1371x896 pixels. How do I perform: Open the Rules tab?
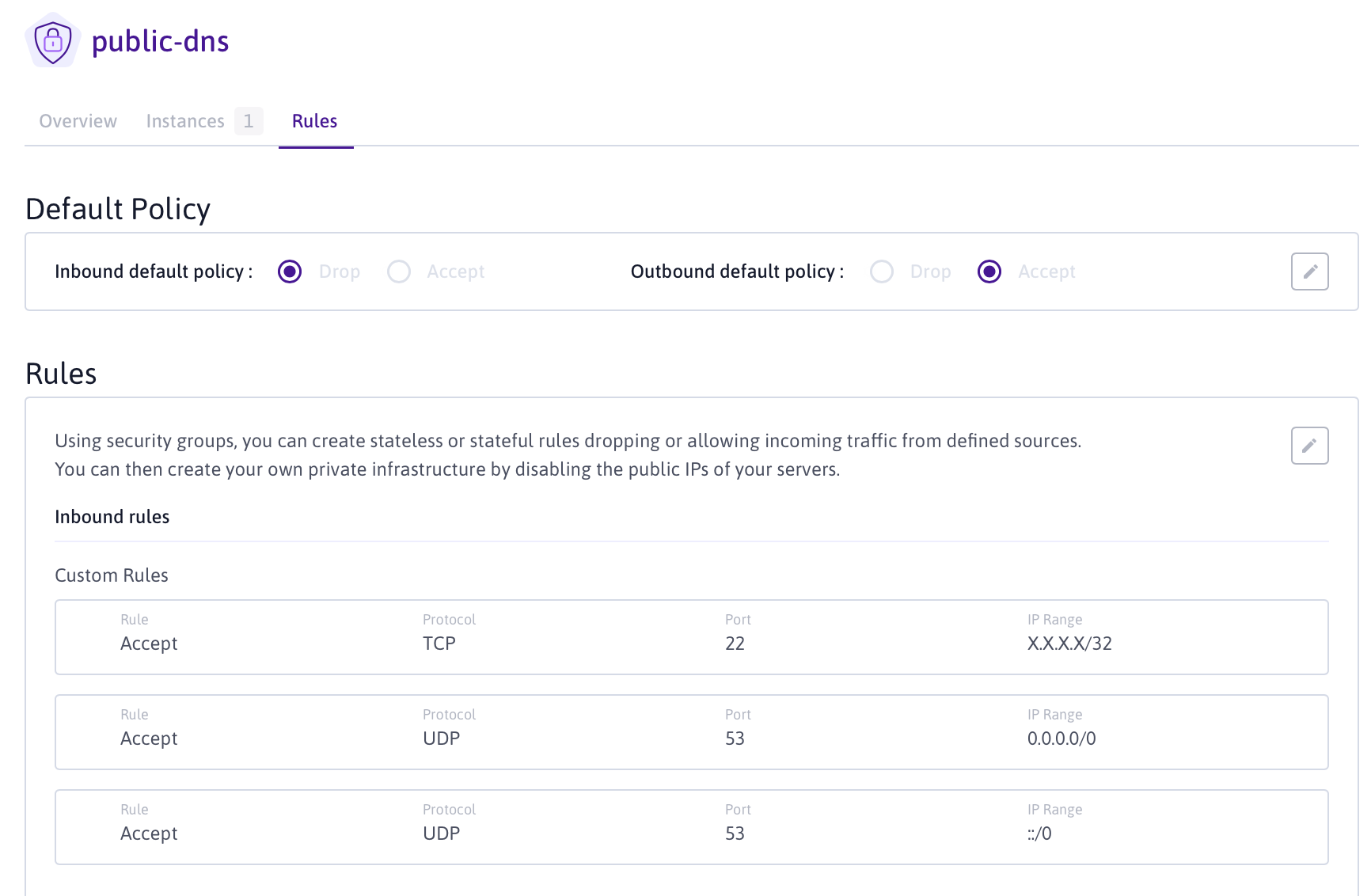pyautogui.click(x=315, y=121)
